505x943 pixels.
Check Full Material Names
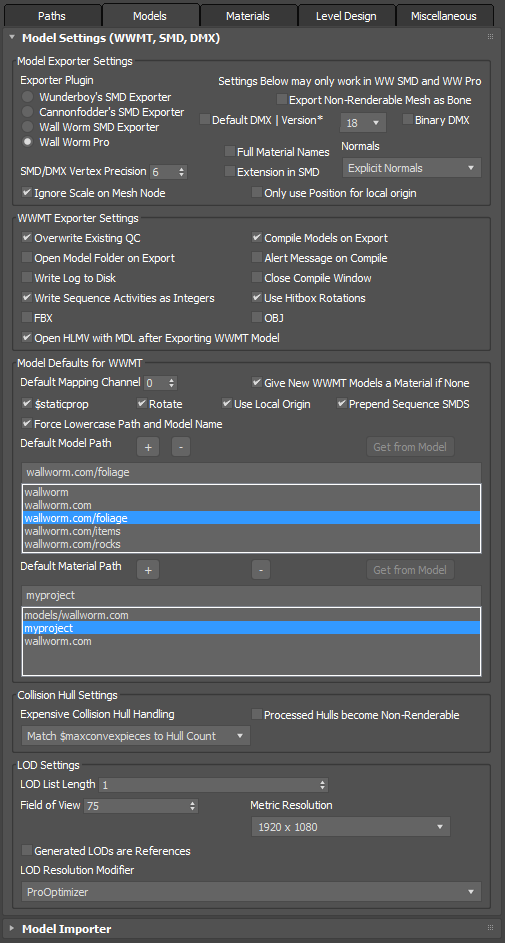click(230, 152)
